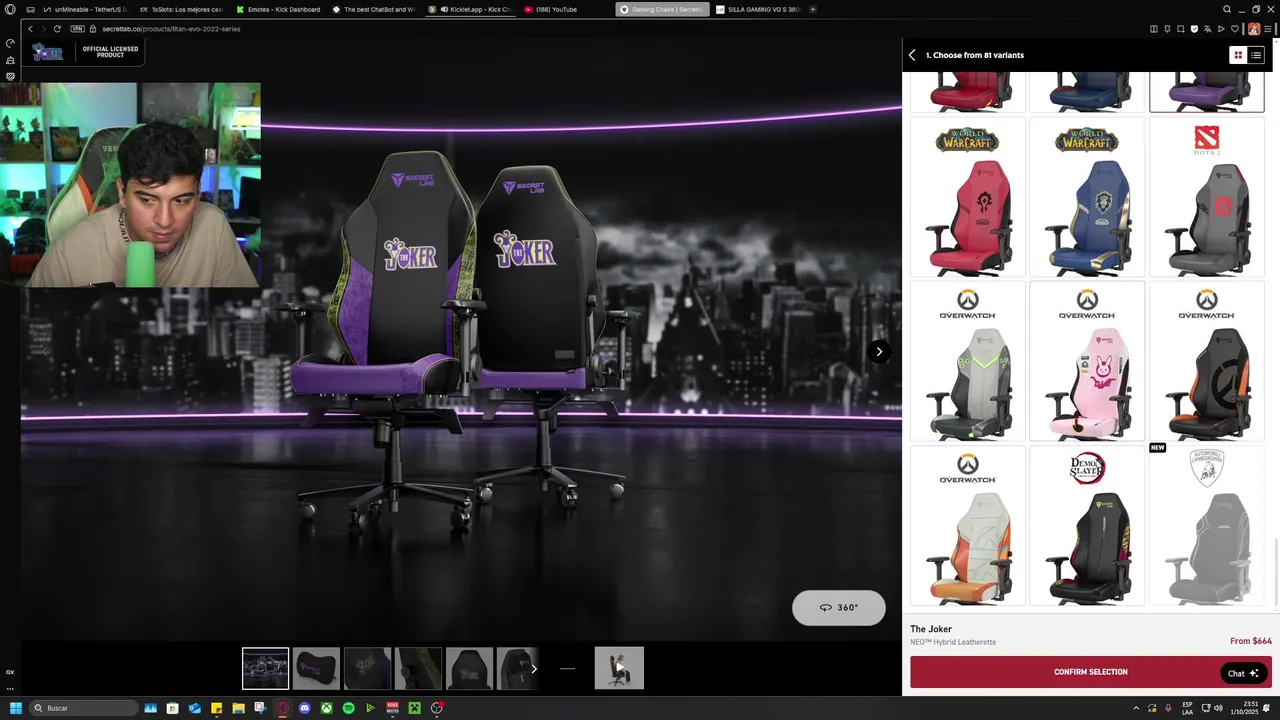Image resolution: width=1280 pixels, height=720 pixels.
Task: Select the third gallery thumbnail
Action: 367,669
